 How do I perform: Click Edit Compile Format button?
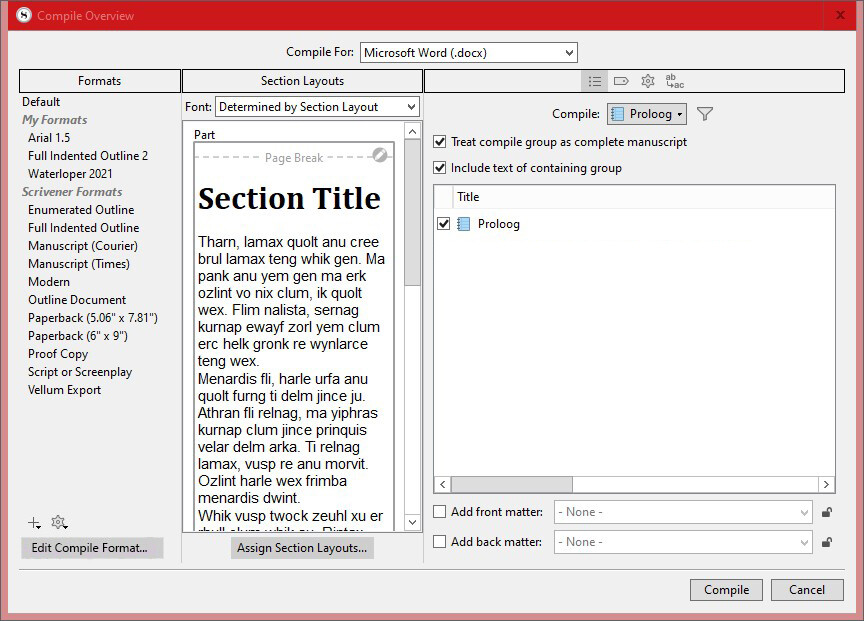pyautogui.click(x=92, y=548)
